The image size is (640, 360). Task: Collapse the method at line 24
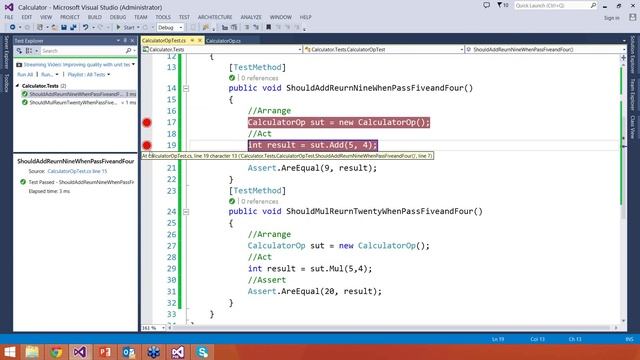pyautogui.click(x=186, y=212)
